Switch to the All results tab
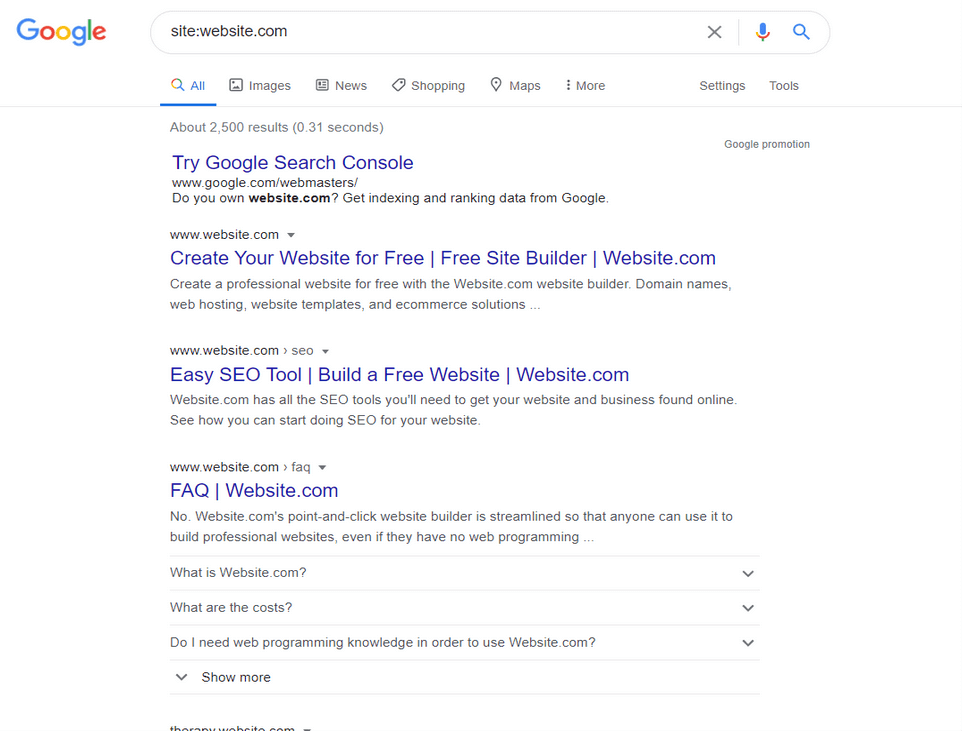 pyautogui.click(x=188, y=85)
